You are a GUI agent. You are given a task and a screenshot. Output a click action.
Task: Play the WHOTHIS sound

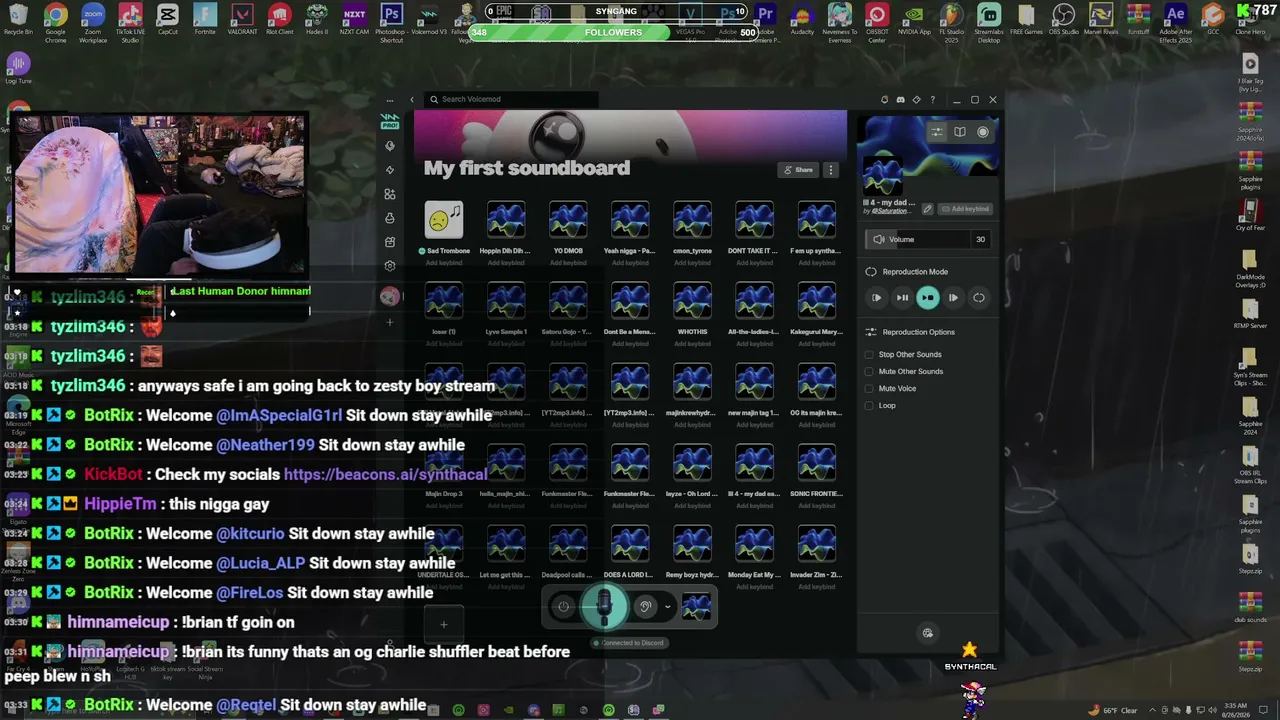coord(692,301)
